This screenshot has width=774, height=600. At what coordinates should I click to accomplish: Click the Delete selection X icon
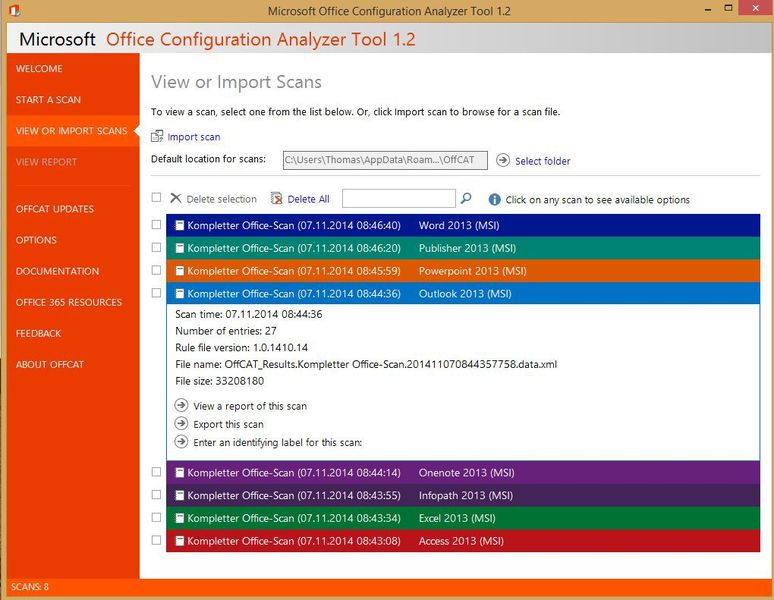click(x=176, y=198)
